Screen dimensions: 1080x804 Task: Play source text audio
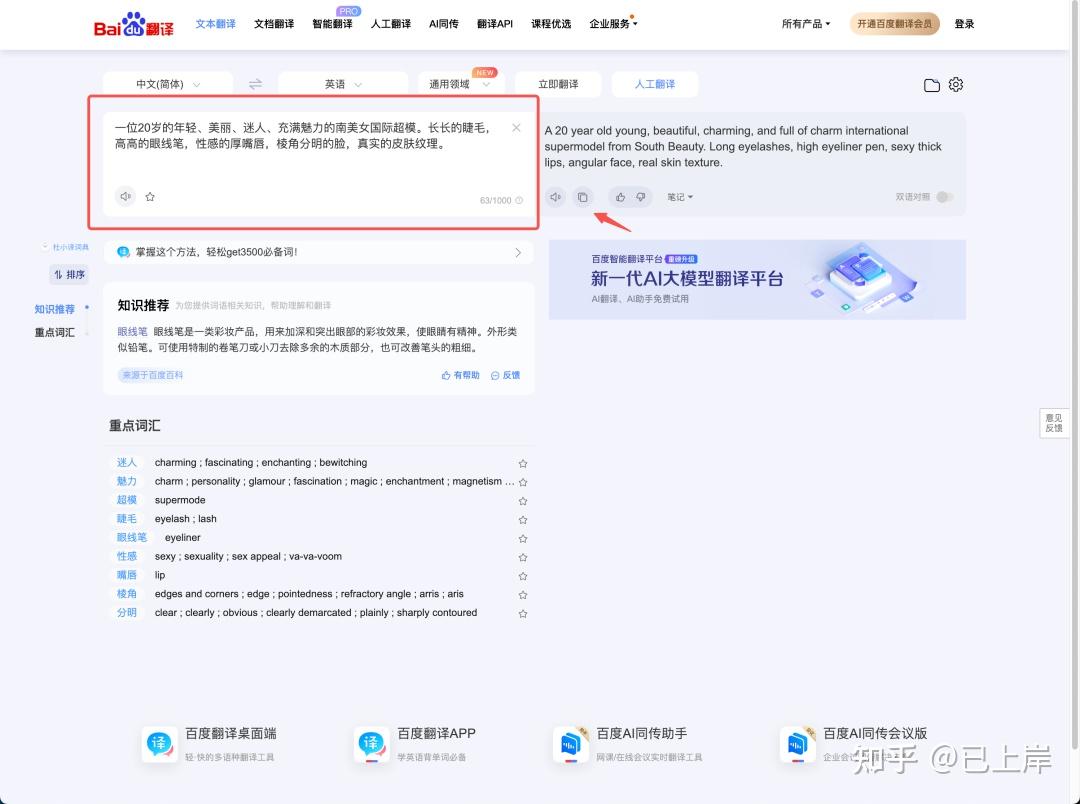point(125,196)
